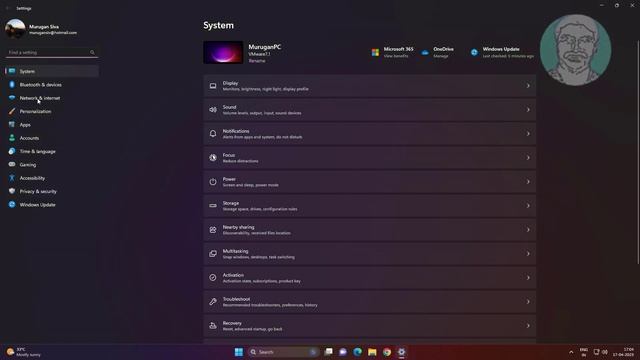Click the Accessibility figure icon
Viewport: 640px width, 360px height.
[x=12, y=178]
